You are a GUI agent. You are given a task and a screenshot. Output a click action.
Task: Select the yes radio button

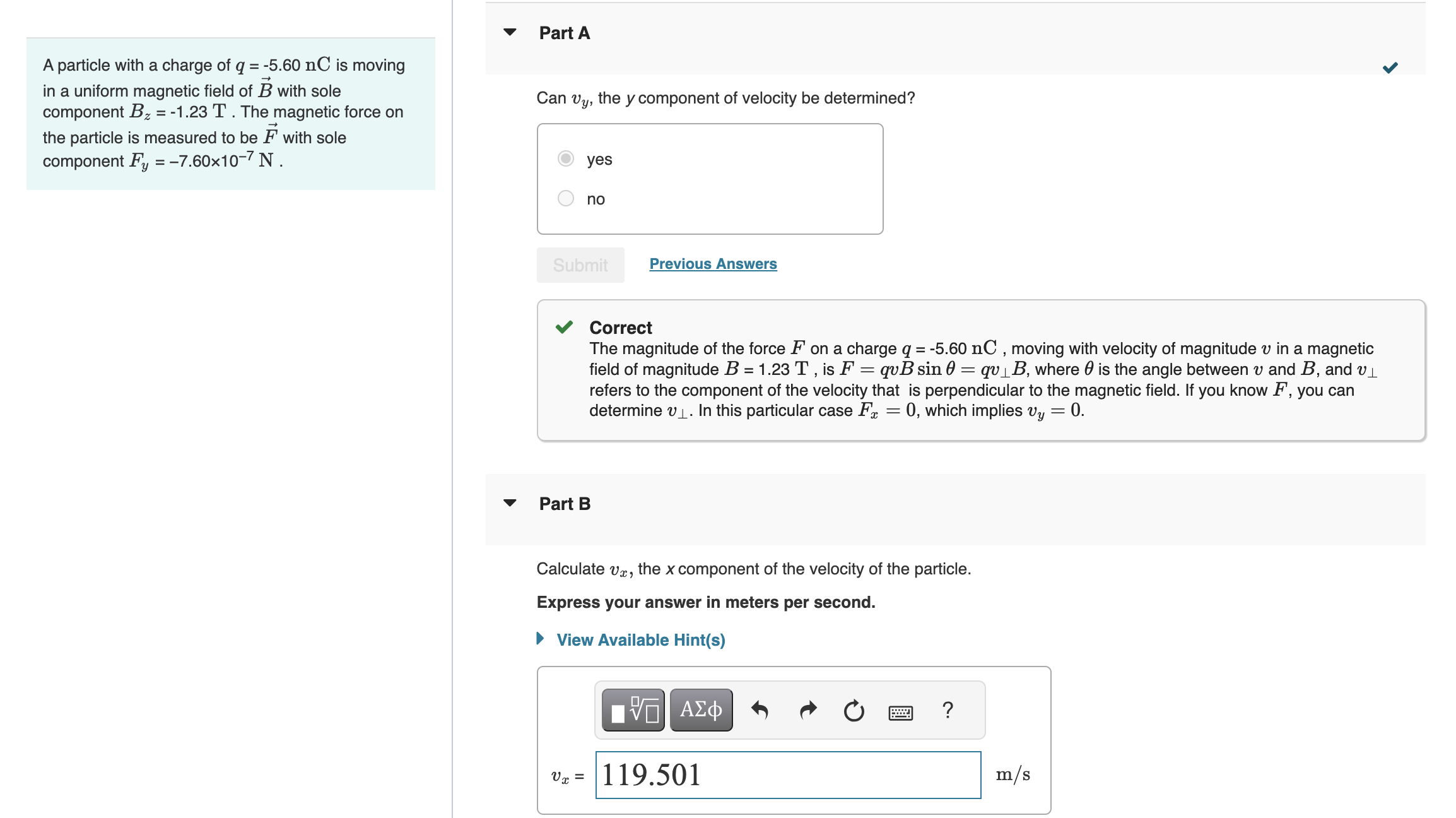coord(565,159)
